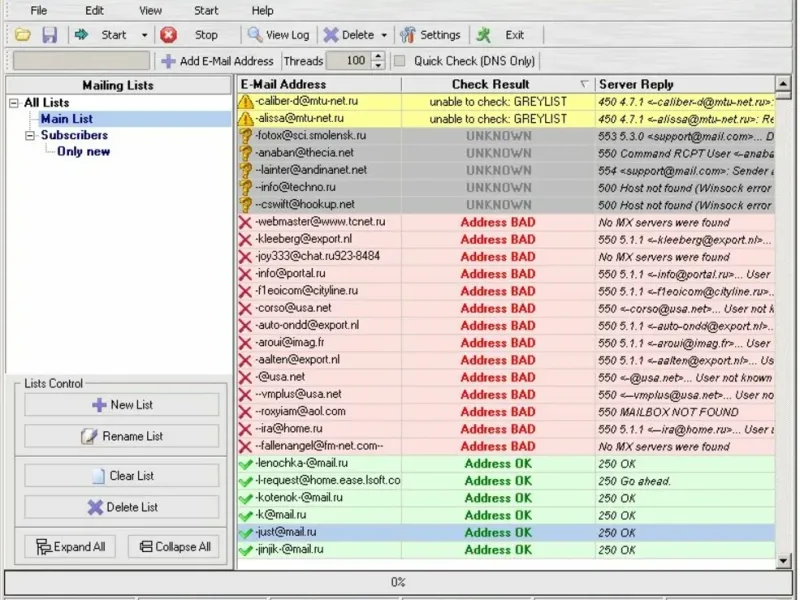
Task: Click the Exit running-man icon
Action: (x=484, y=35)
